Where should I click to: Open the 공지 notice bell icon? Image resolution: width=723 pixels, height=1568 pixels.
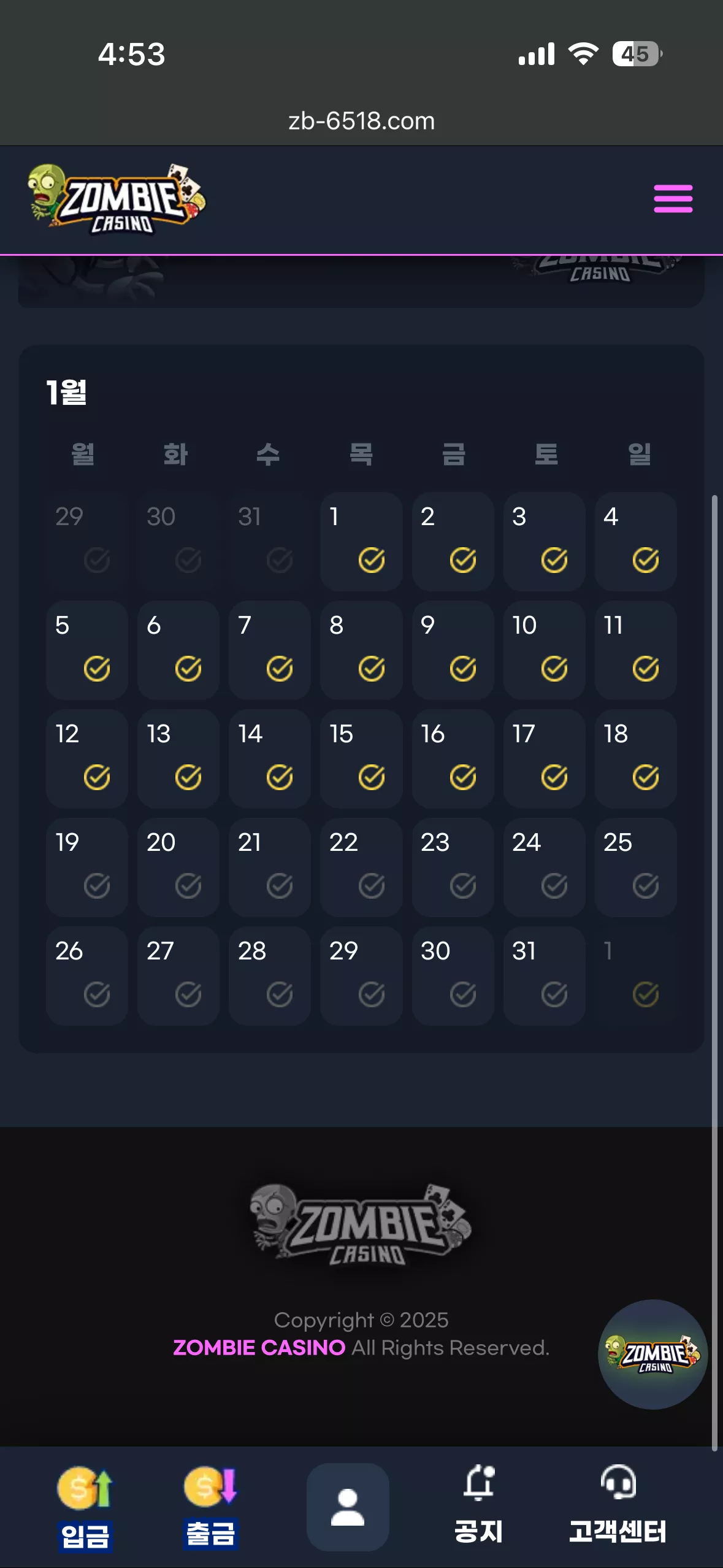click(479, 1483)
